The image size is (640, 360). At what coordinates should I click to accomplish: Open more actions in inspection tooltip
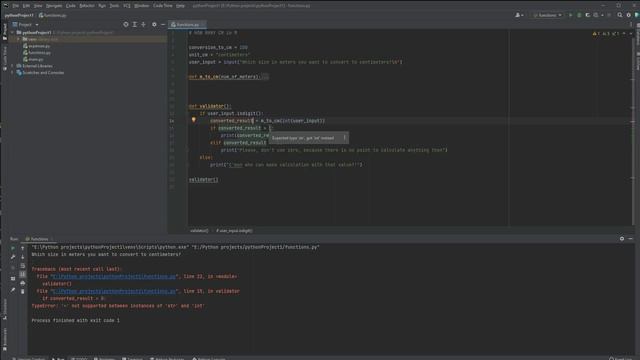point(344,138)
